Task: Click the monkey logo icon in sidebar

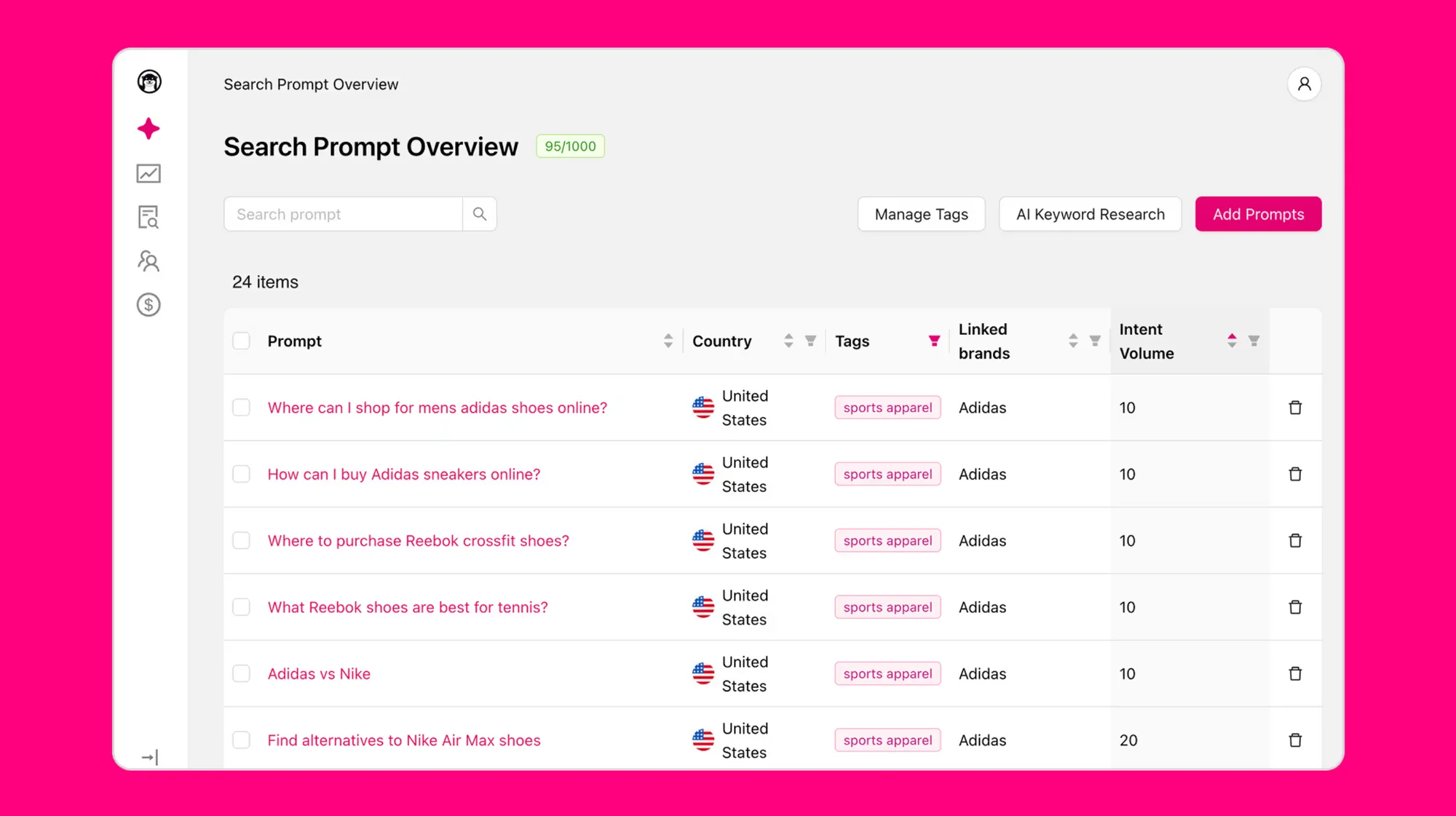Action: (x=149, y=82)
